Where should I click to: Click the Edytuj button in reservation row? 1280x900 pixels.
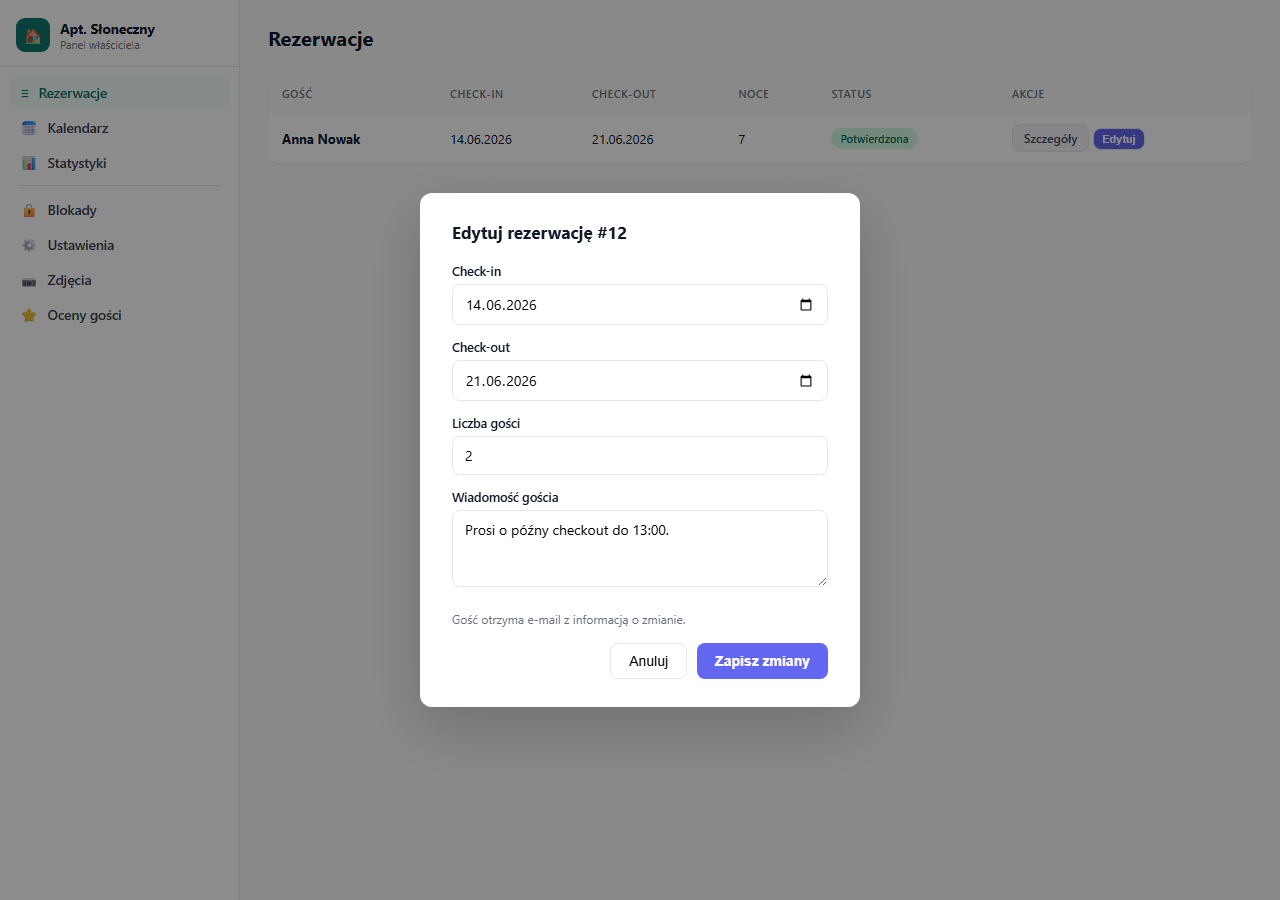click(1119, 139)
